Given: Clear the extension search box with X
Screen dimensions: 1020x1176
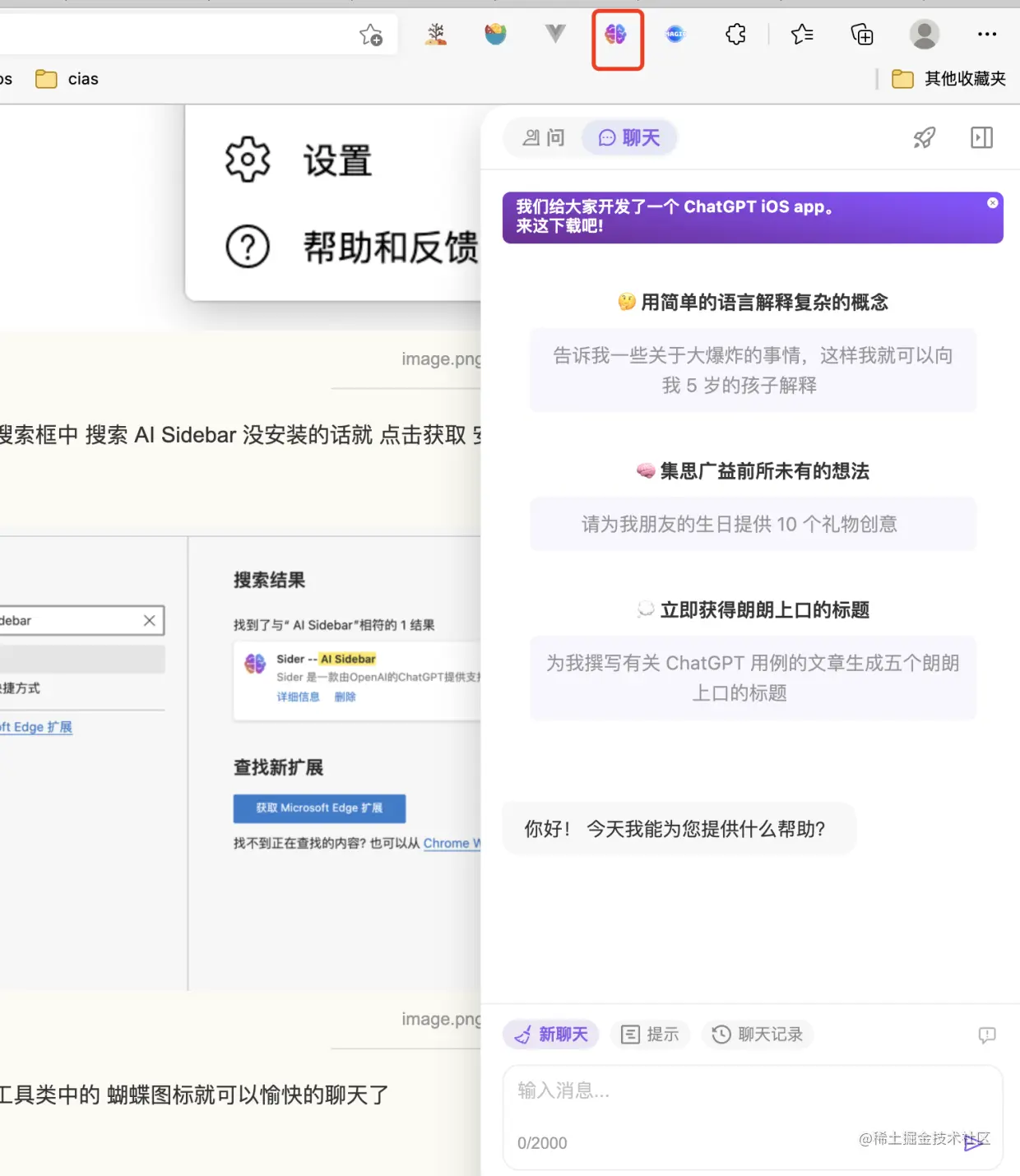Looking at the screenshot, I should tap(150, 621).
